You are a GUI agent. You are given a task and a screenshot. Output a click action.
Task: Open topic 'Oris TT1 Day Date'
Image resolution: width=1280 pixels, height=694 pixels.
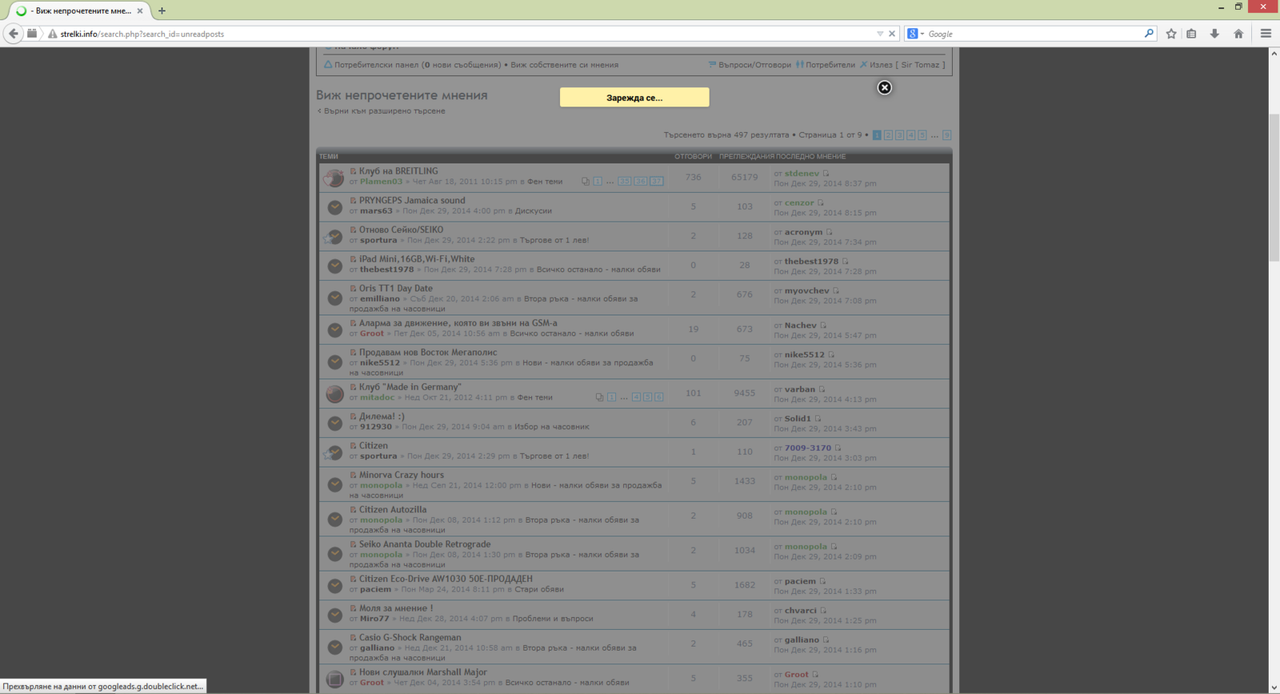point(396,288)
